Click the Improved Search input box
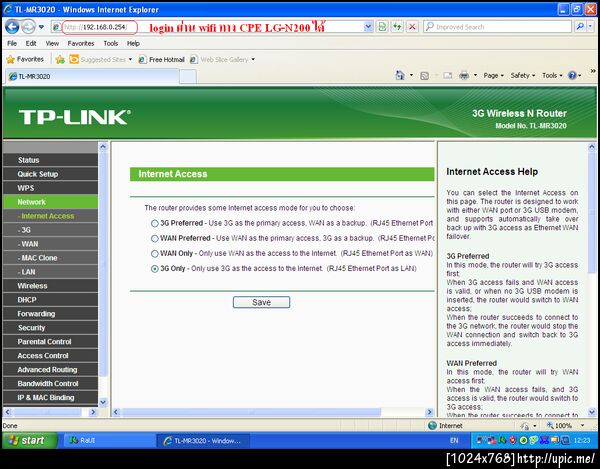The height and width of the screenshot is (469, 600). (x=497, y=27)
